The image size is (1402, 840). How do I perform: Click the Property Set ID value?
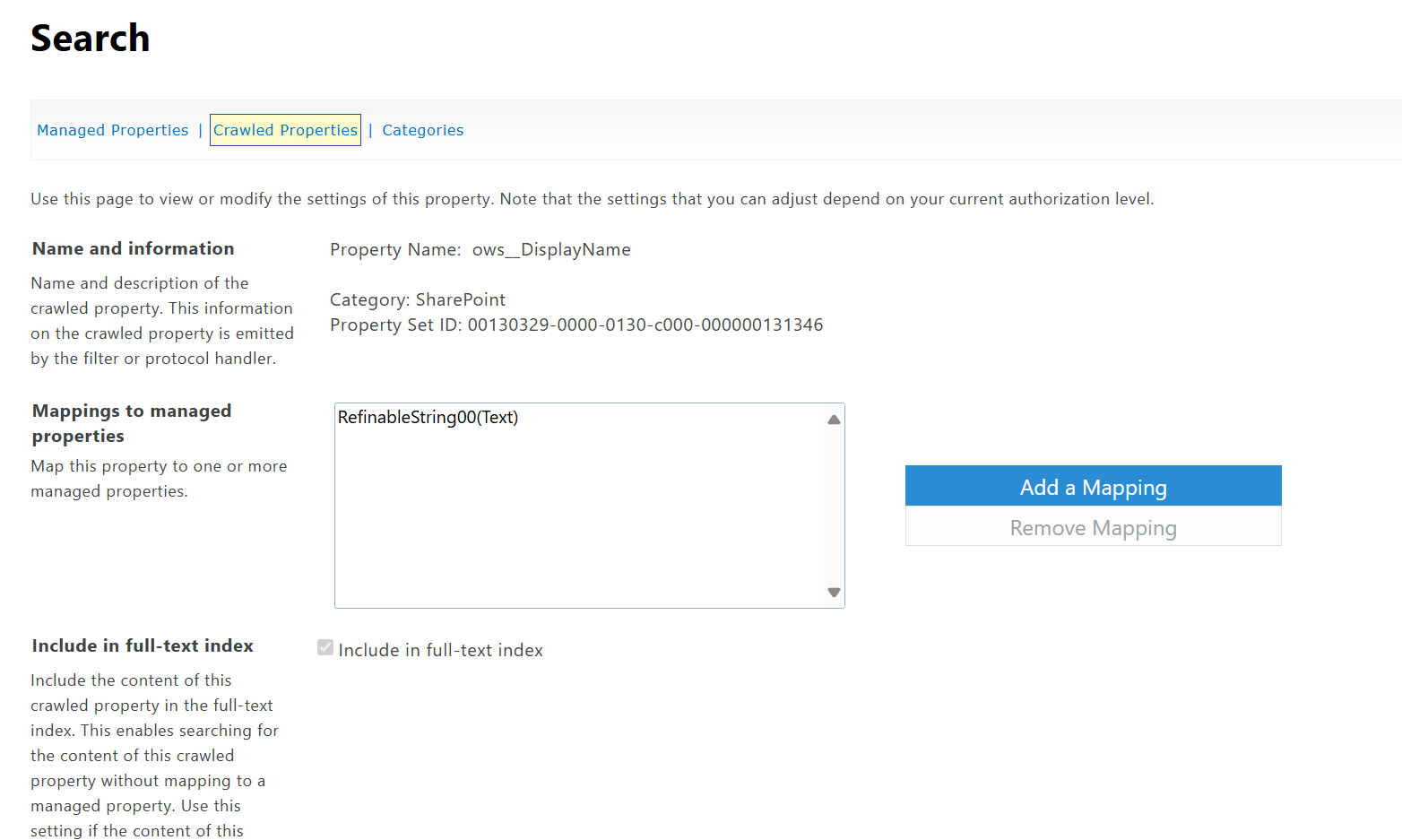(x=645, y=325)
